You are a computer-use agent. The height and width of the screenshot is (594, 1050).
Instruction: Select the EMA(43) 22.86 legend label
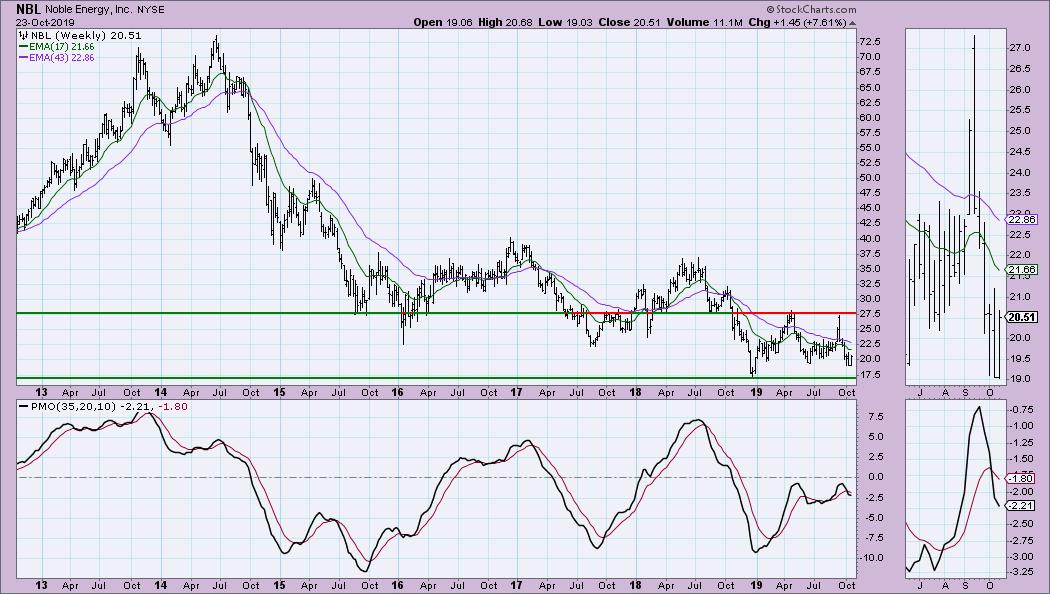tap(62, 58)
